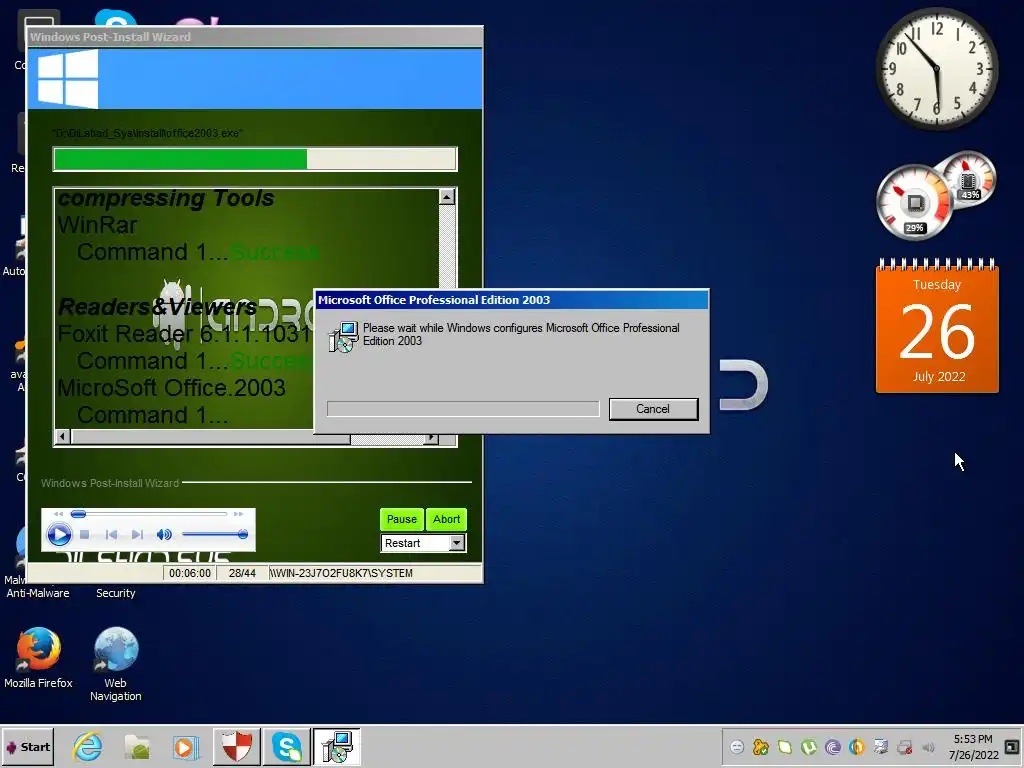
Task: Click the WIN-23J7O2FU8K7\SYSTEM status text
Action: point(341,573)
